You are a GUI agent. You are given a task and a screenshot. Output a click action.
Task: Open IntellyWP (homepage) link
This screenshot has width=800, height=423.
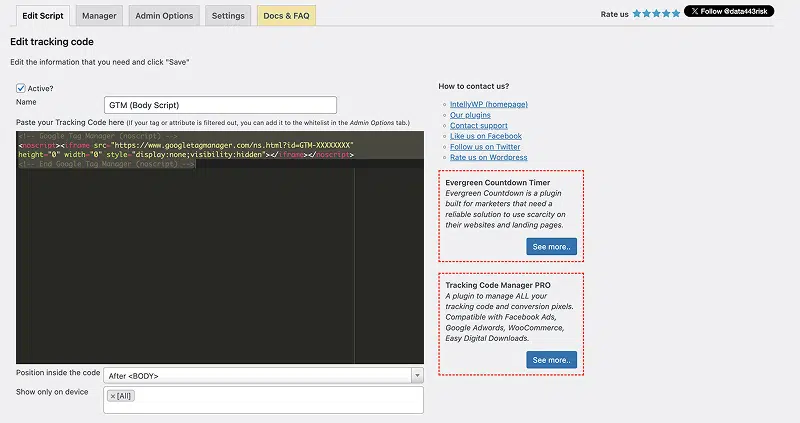489,104
